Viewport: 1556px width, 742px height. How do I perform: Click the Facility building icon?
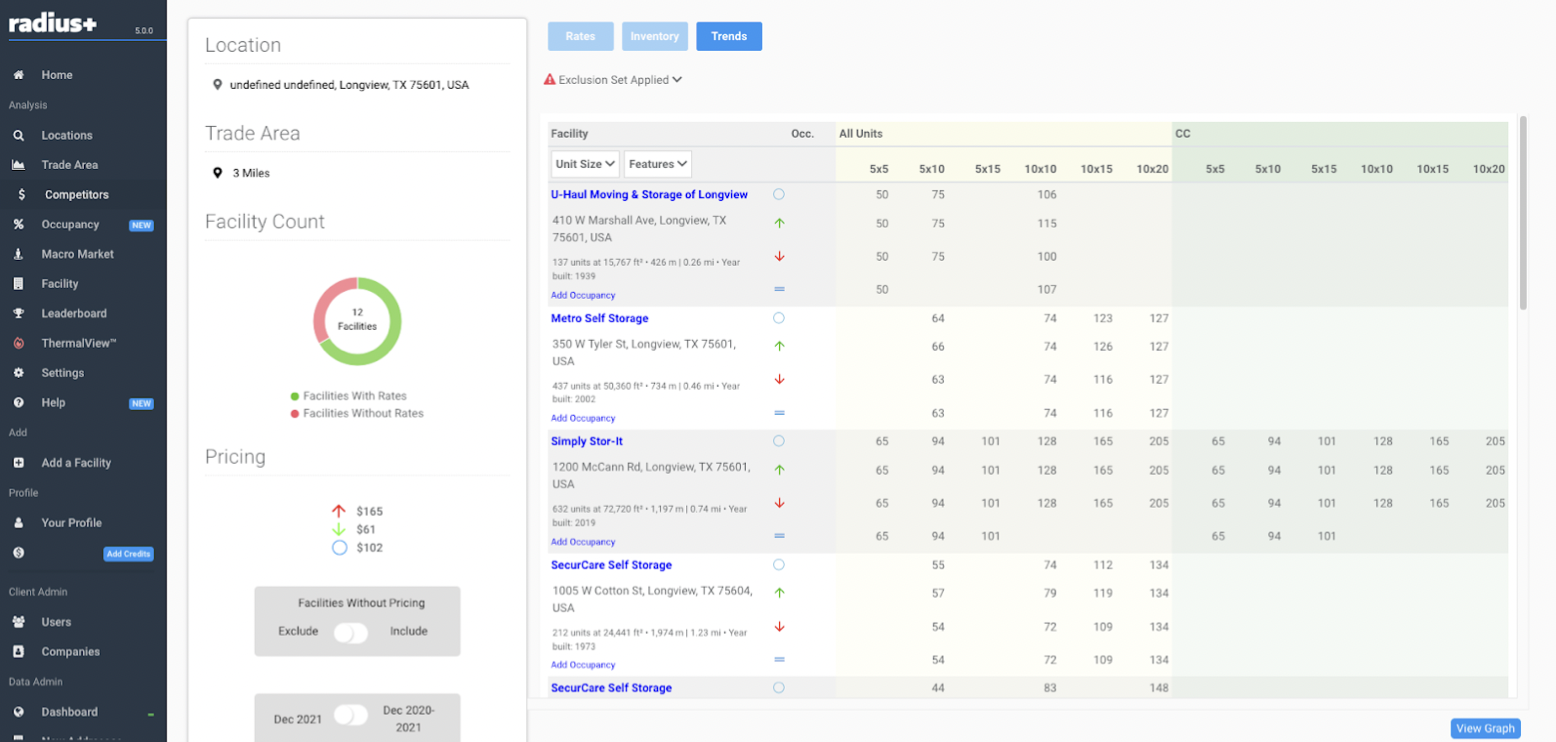(18, 284)
